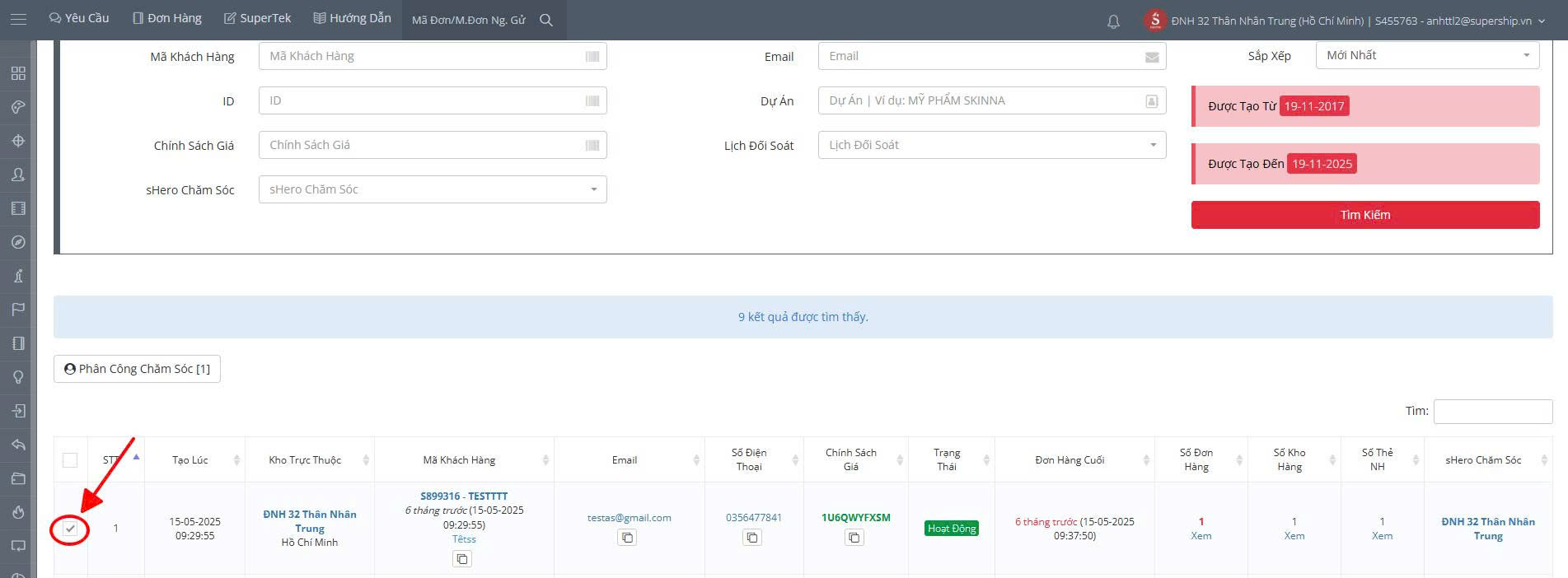
Task: Open the Đơn Hàng menu
Action: [x=167, y=18]
